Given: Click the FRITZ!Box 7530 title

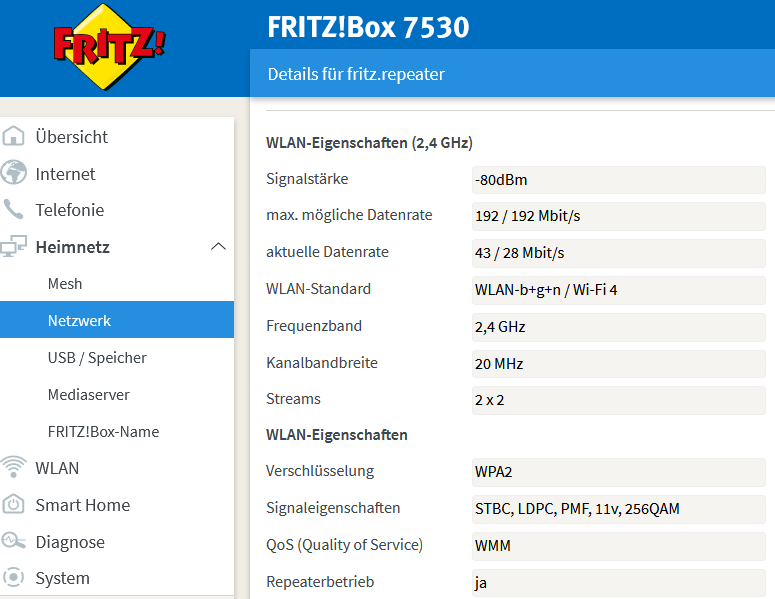Looking at the screenshot, I should coord(368,27).
